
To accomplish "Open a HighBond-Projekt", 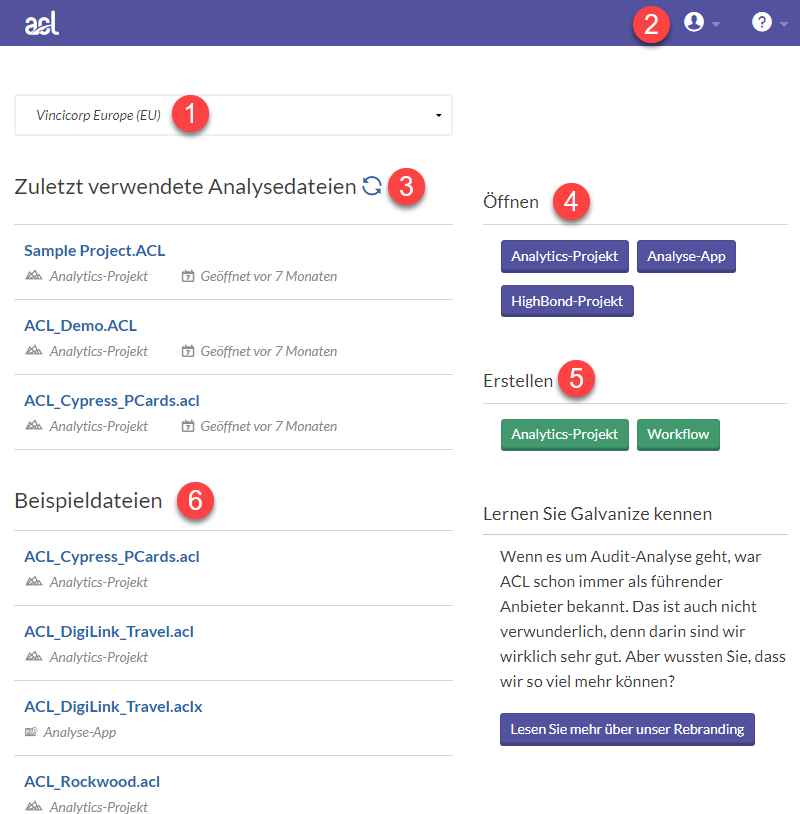I will [x=567, y=300].
